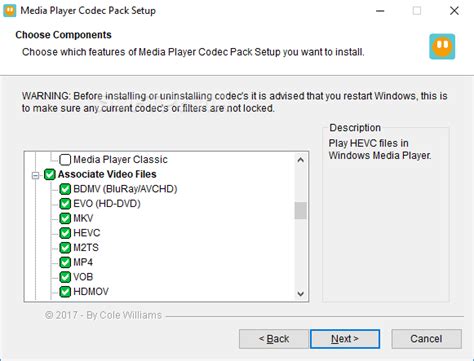Screen dimensions: 474x361
Task: Select the 'HDMOV' row text
Action: pos(91,292)
